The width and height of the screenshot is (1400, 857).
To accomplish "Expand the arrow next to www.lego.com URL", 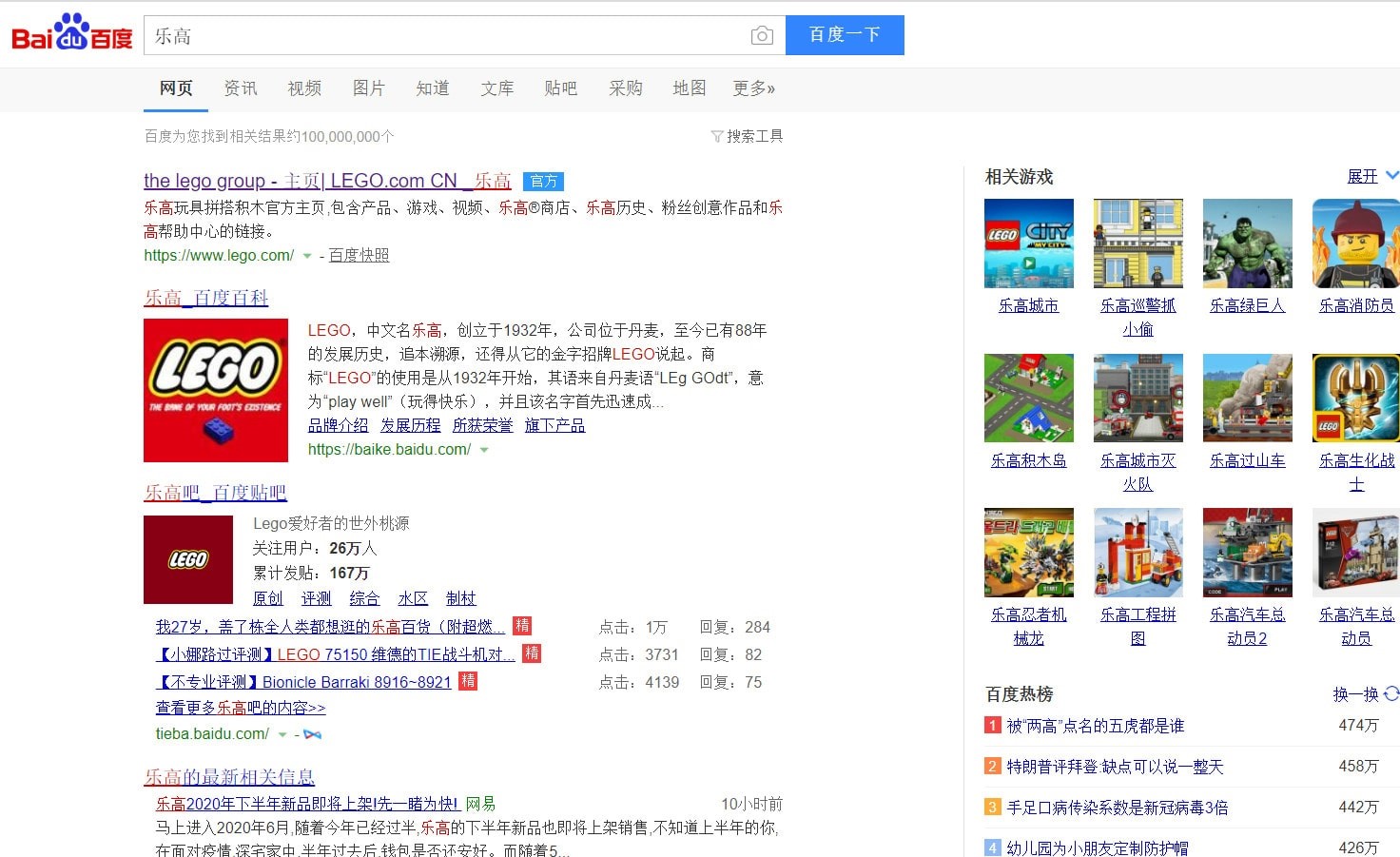I will (306, 256).
